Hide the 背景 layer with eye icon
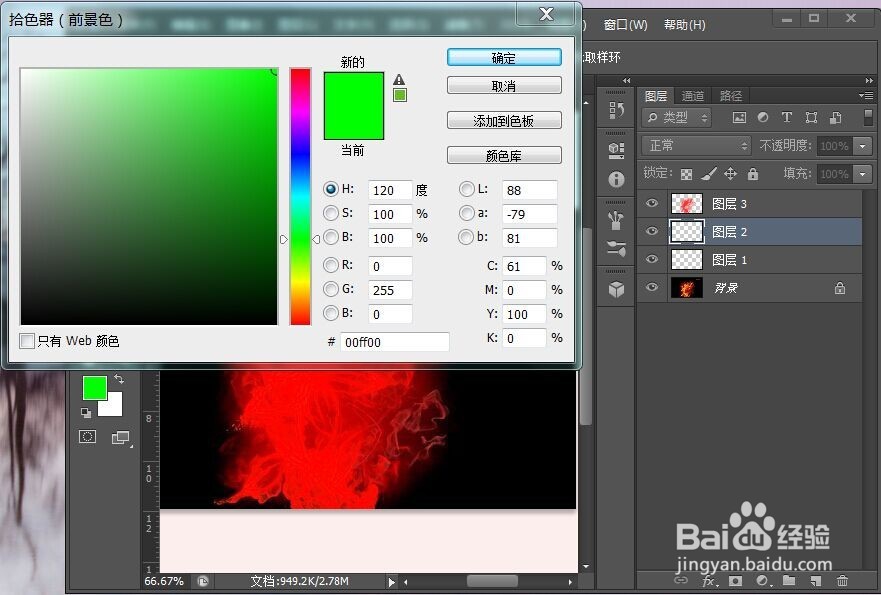This screenshot has width=881, height=595. (x=652, y=287)
